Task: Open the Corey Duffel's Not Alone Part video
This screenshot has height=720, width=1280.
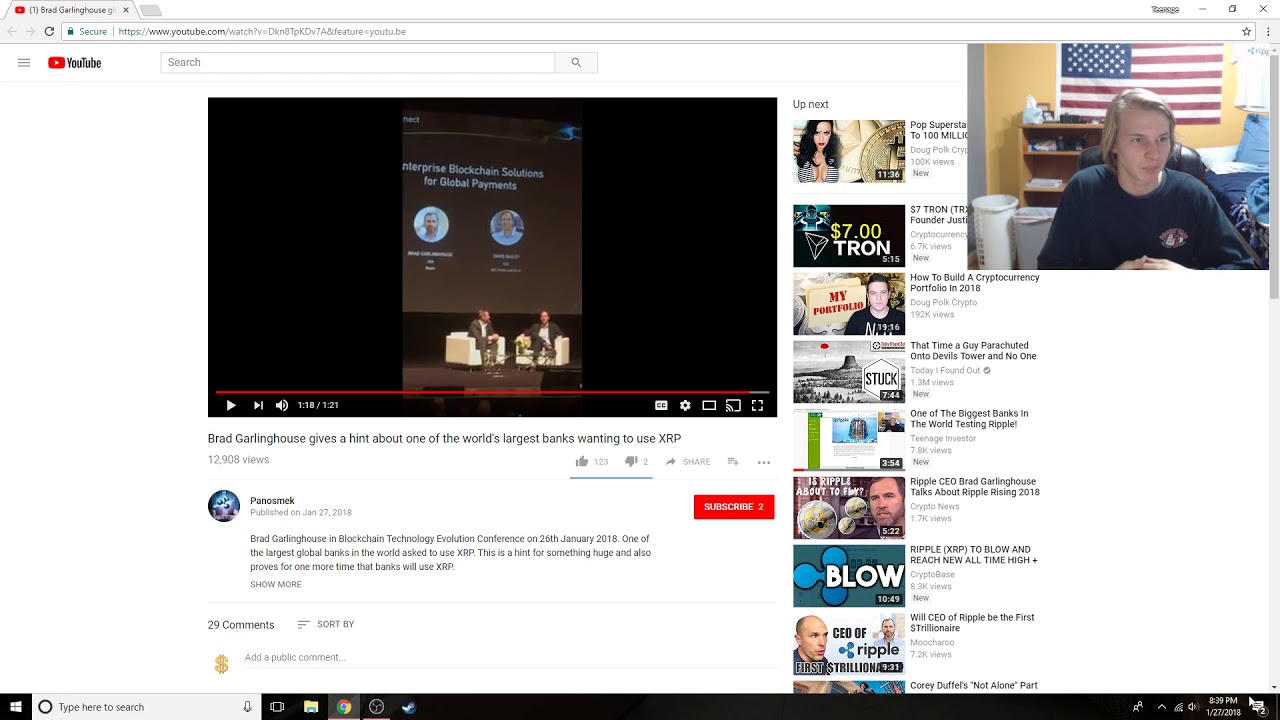Action: pos(974,686)
